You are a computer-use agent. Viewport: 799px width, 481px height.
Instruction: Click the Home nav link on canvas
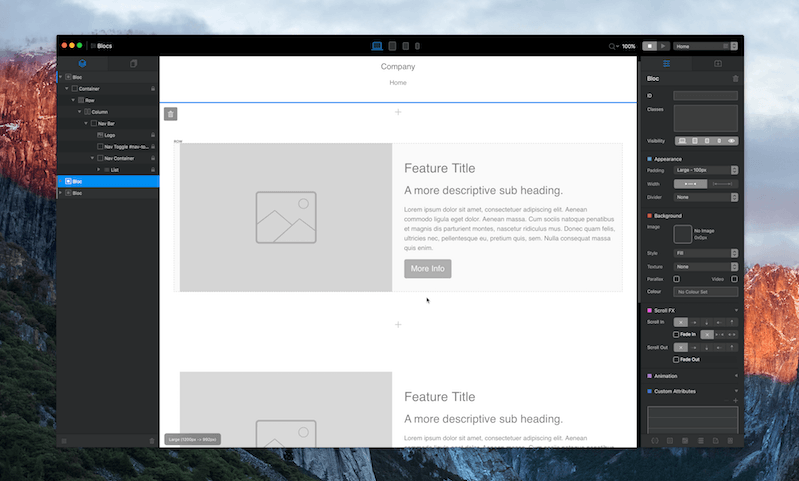[x=398, y=83]
